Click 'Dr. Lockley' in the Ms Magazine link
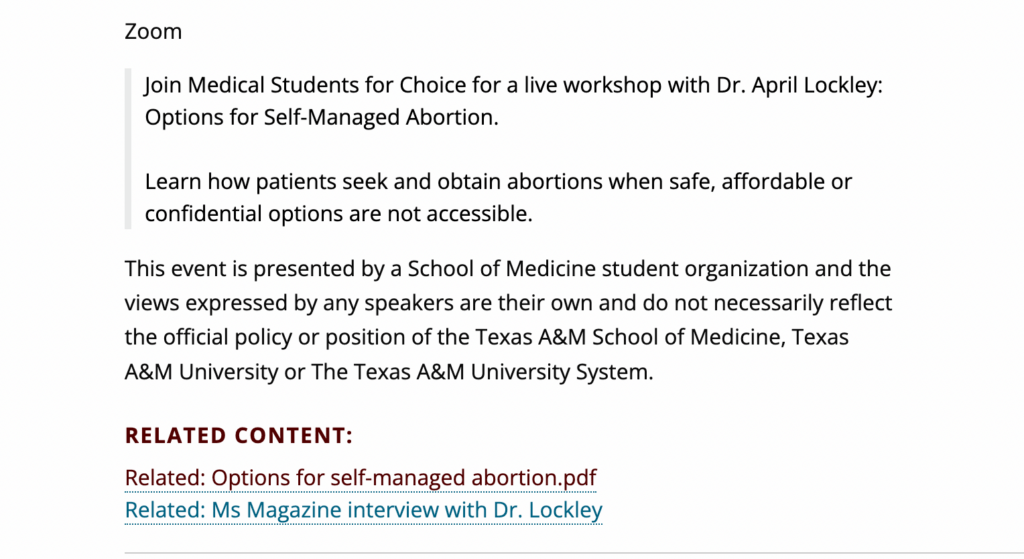The width and height of the screenshot is (1024, 559). point(547,510)
